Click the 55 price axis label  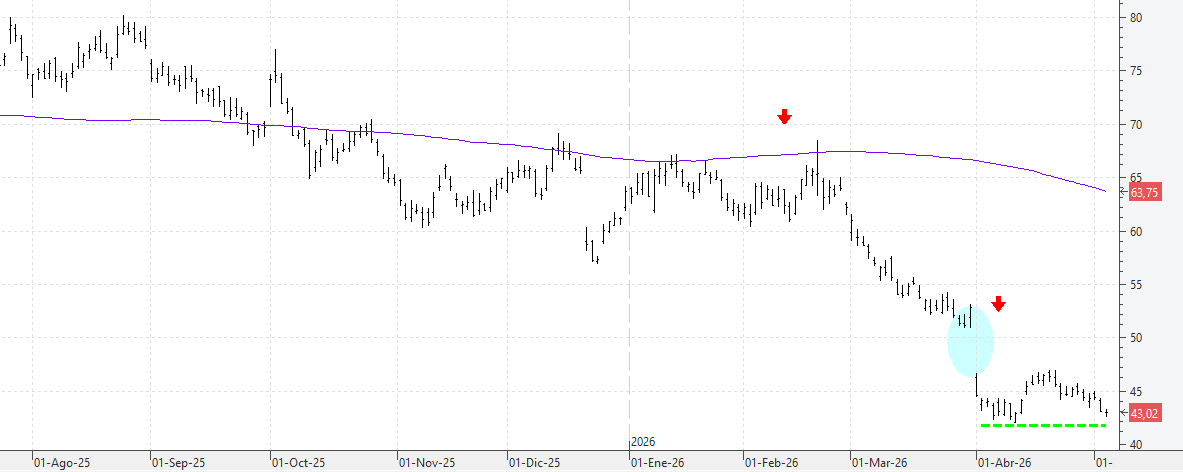[1136, 285]
